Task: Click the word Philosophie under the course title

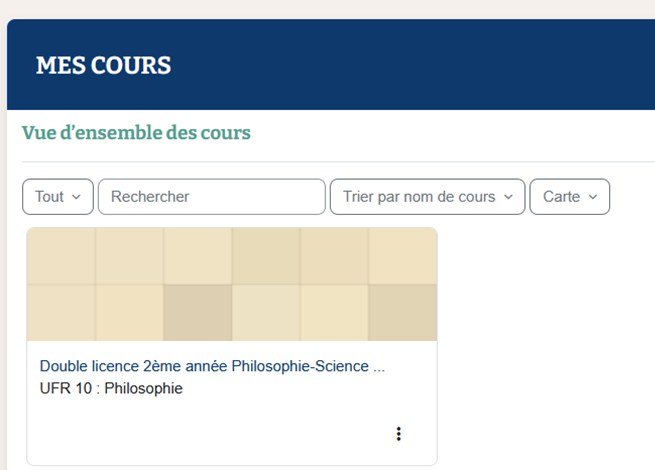Action: point(143,388)
